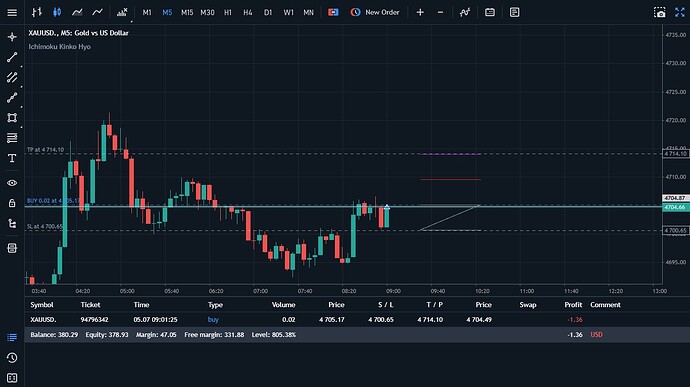
Task: Sort positions by Ticket column
Action: click(90, 305)
